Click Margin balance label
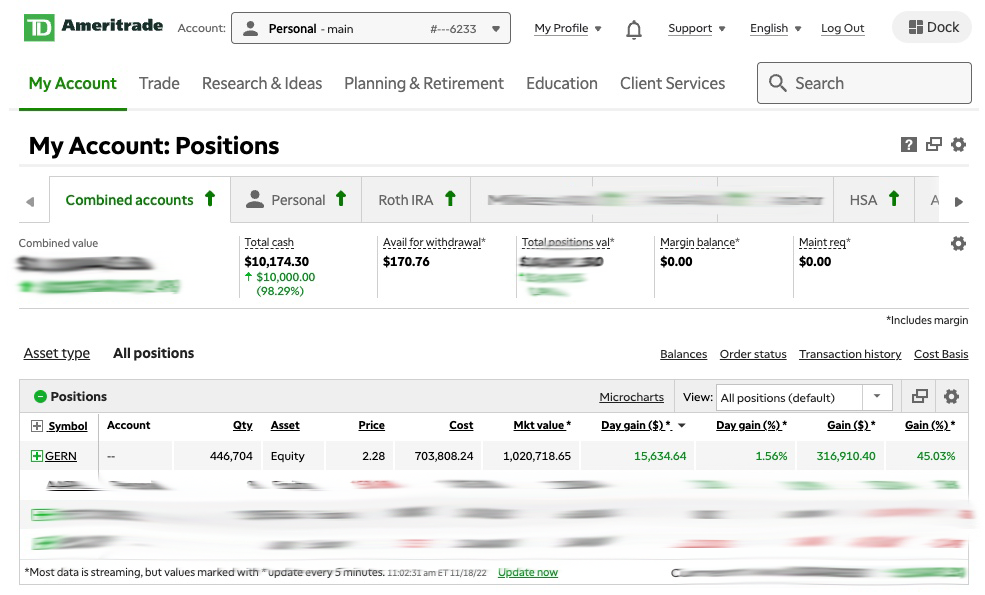This screenshot has width=985, height=595. pos(700,243)
